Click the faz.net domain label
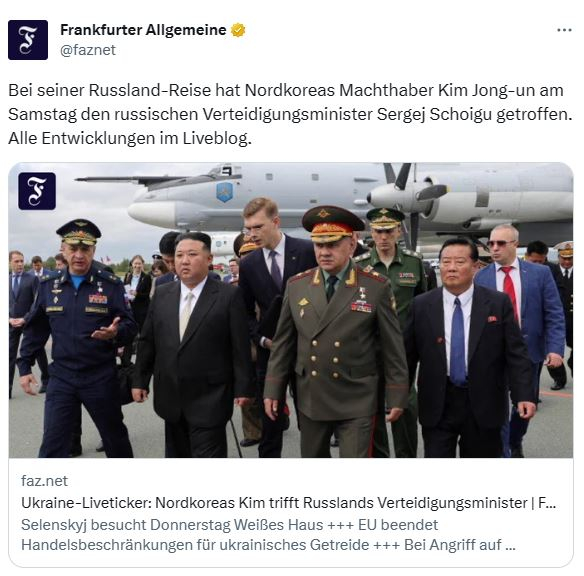The width and height of the screenshot is (584, 576). point(44,481)
